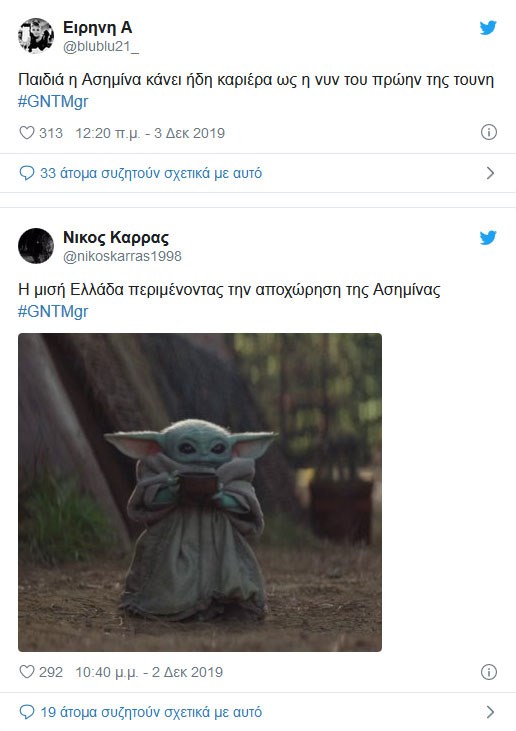Click the 12:20 π.μ. - 3 Δεκ 2019 timestamp
This screenshot has height=731, width=516.
150,133
